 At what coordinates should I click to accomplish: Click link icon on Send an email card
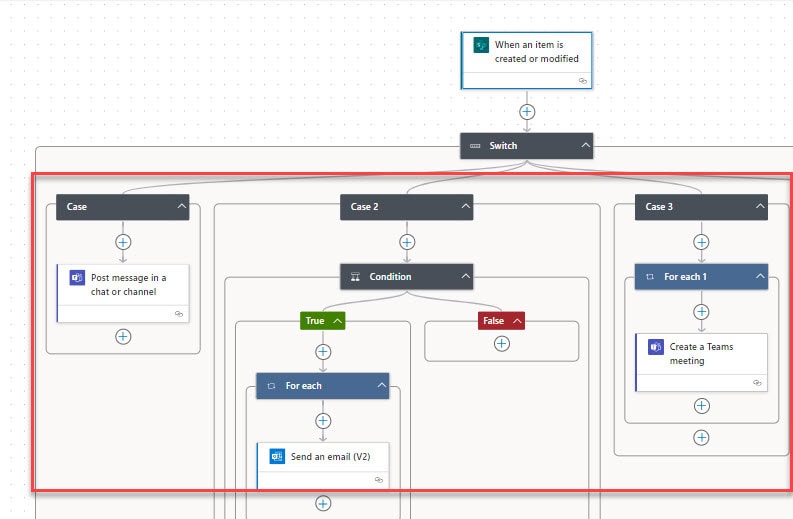coord(378,480)
